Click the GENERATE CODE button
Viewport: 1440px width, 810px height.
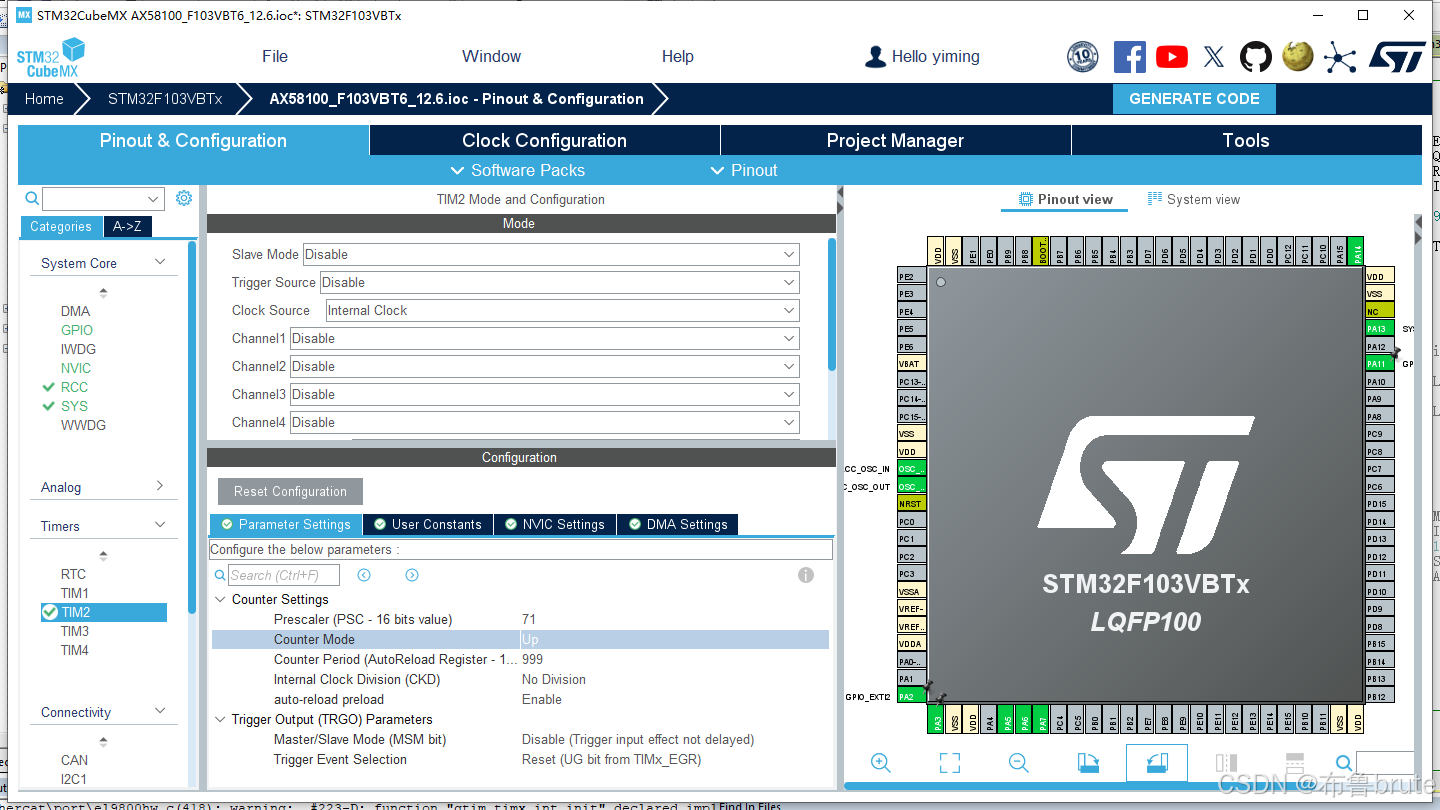(x=1194, y=99)
